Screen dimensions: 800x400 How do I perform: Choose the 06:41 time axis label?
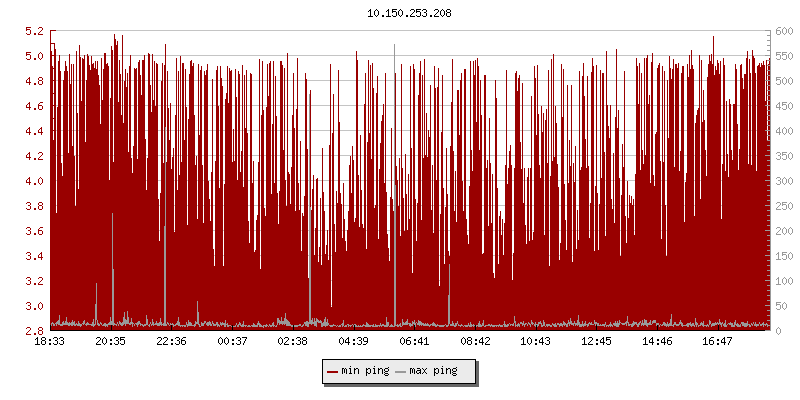414,341
